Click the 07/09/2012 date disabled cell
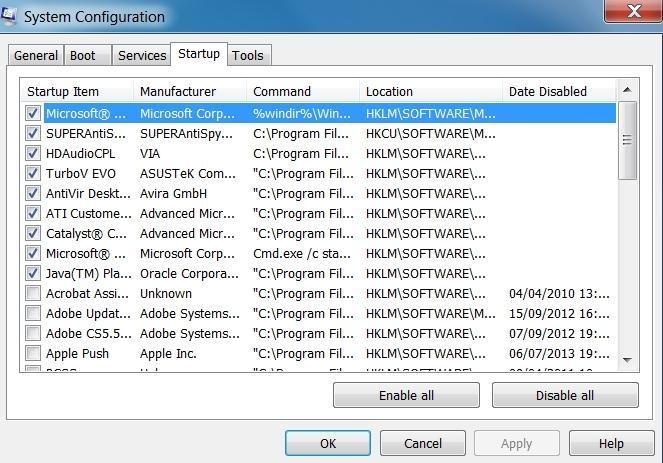 559,334
